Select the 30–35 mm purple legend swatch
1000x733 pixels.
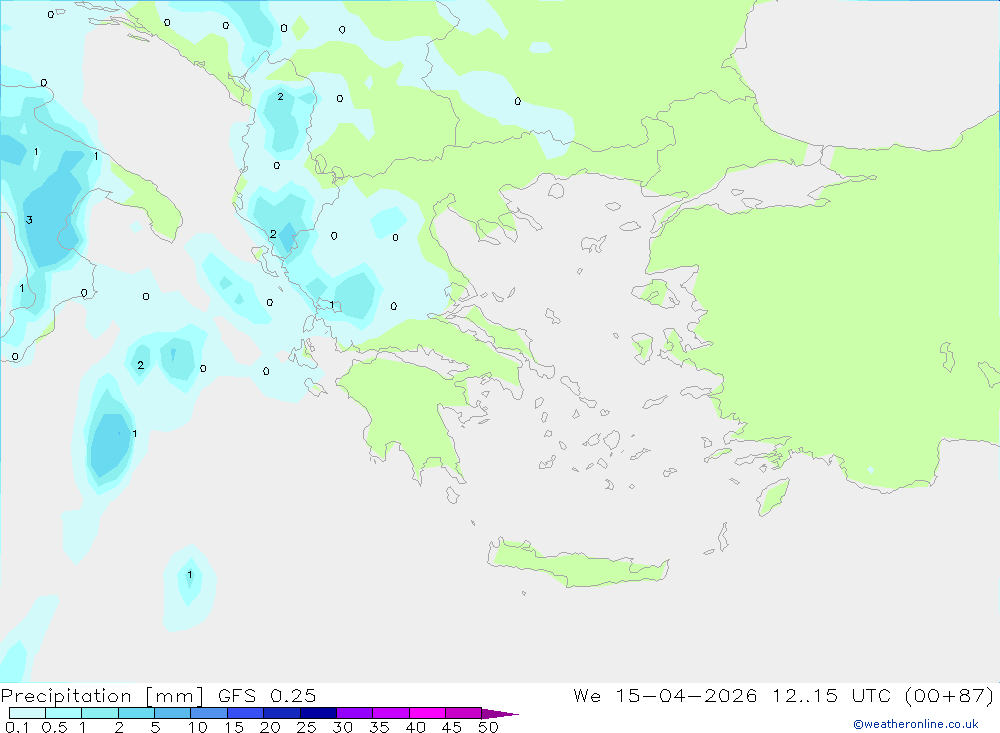click(x=354, y=713)
